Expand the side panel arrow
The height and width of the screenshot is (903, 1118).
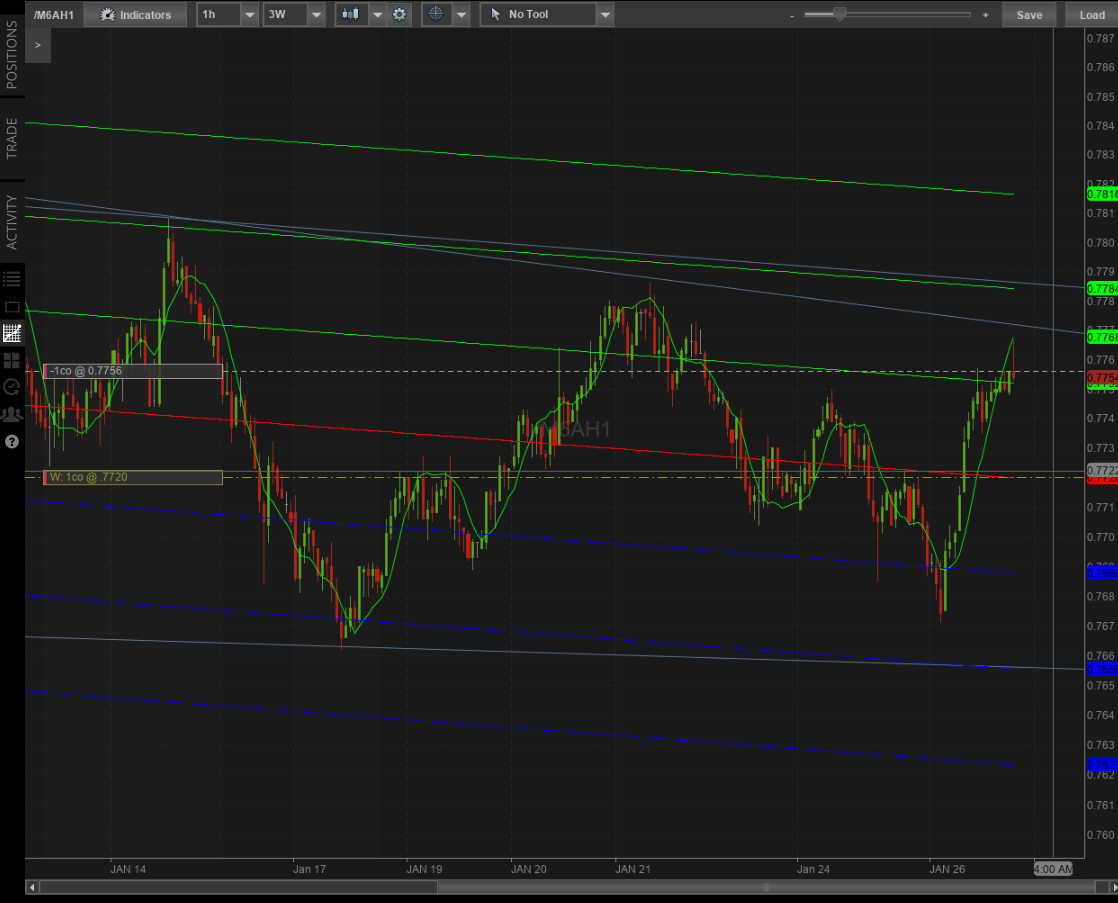point(38,45)
